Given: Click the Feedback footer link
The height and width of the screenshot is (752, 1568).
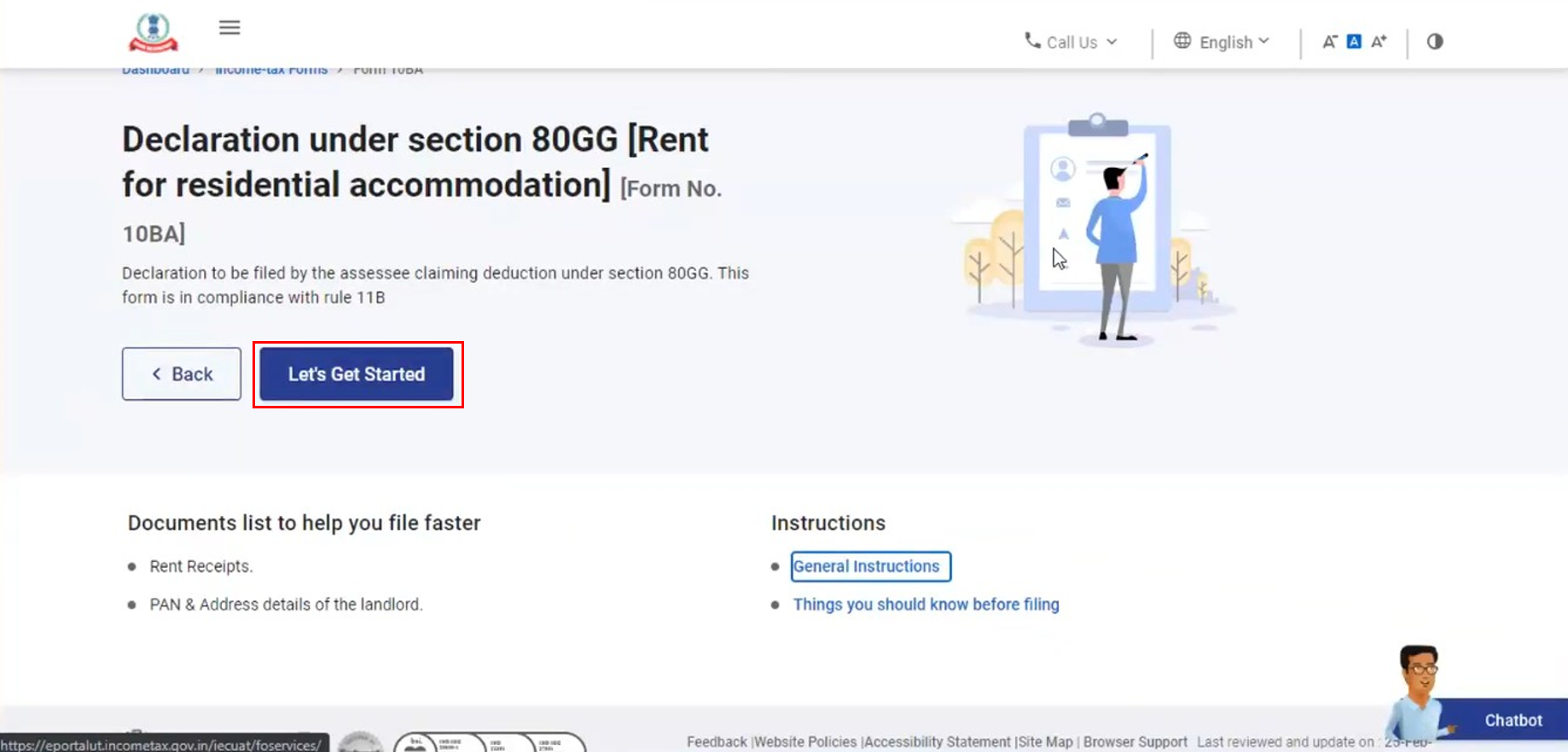Looking at the screenshot, I should click(717, 742).
